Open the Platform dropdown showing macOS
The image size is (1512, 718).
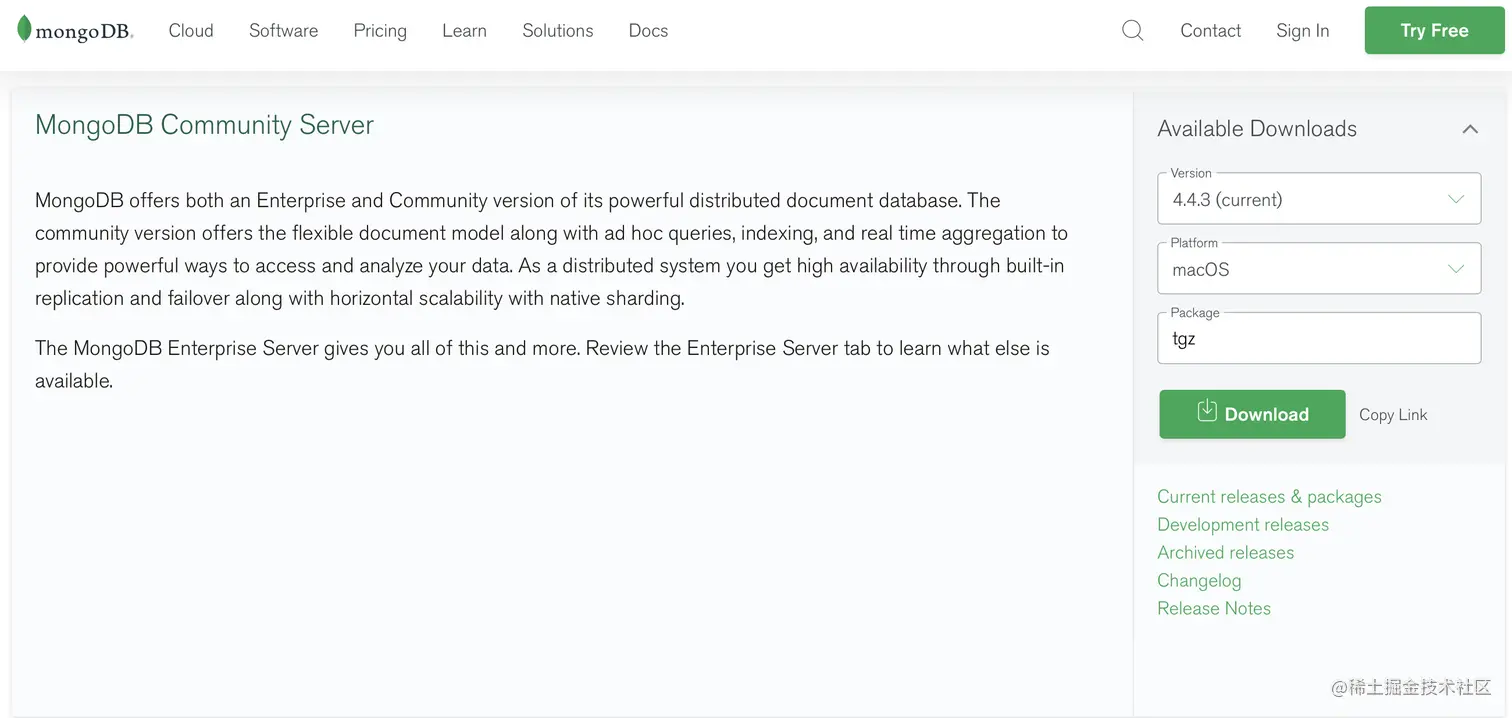tap(1318, 270)
